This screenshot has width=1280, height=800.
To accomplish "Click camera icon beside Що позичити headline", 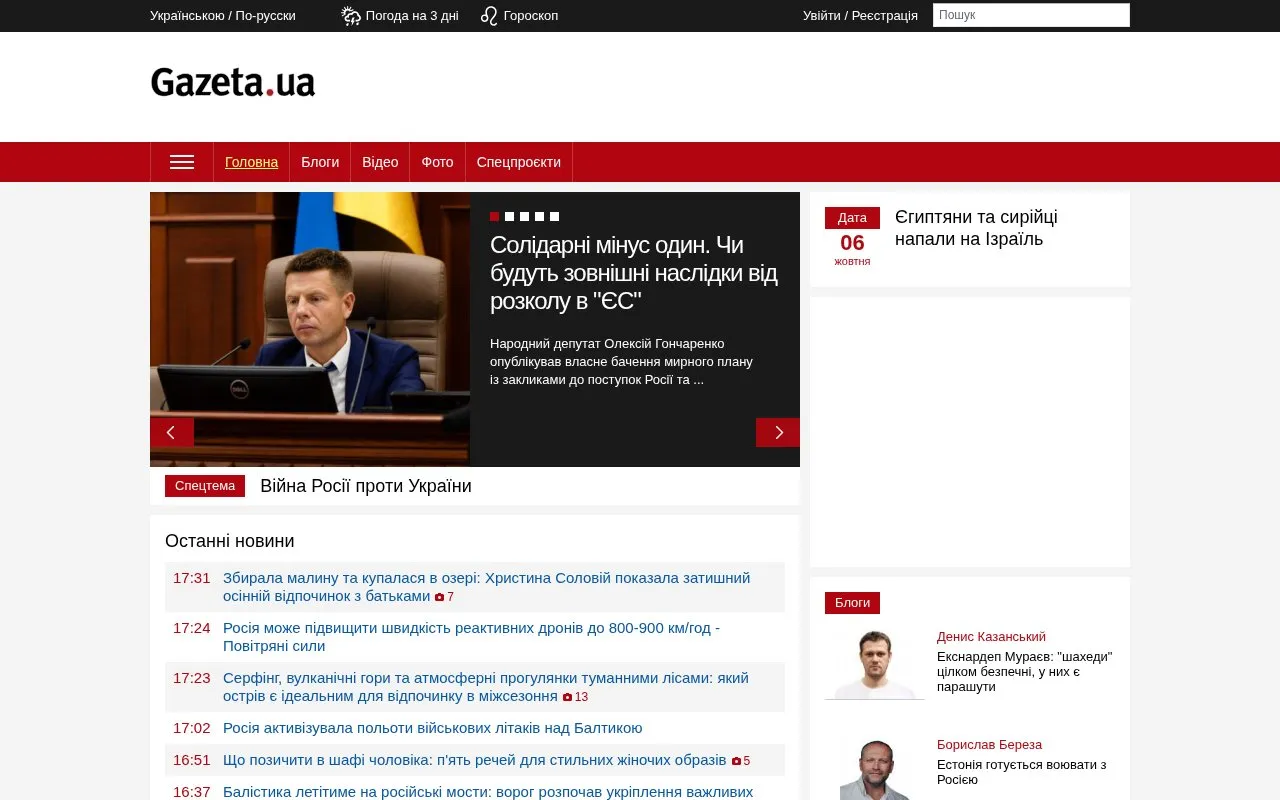I will point(736,761).
